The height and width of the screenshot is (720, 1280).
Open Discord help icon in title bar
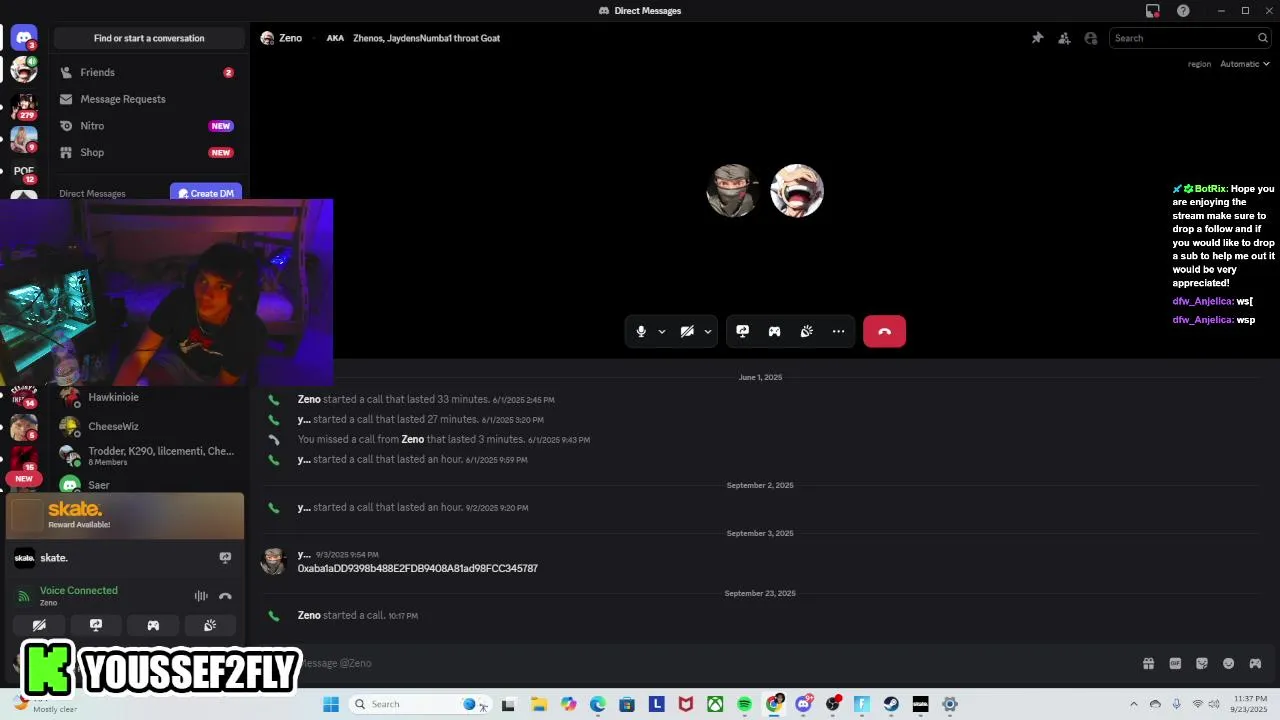[1183, 11]
